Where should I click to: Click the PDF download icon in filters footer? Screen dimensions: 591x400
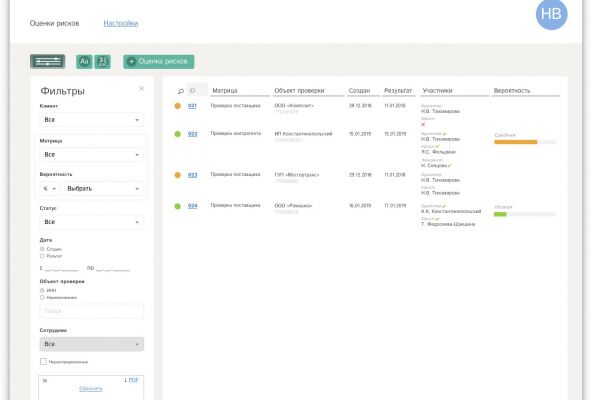tap(131, 380)
